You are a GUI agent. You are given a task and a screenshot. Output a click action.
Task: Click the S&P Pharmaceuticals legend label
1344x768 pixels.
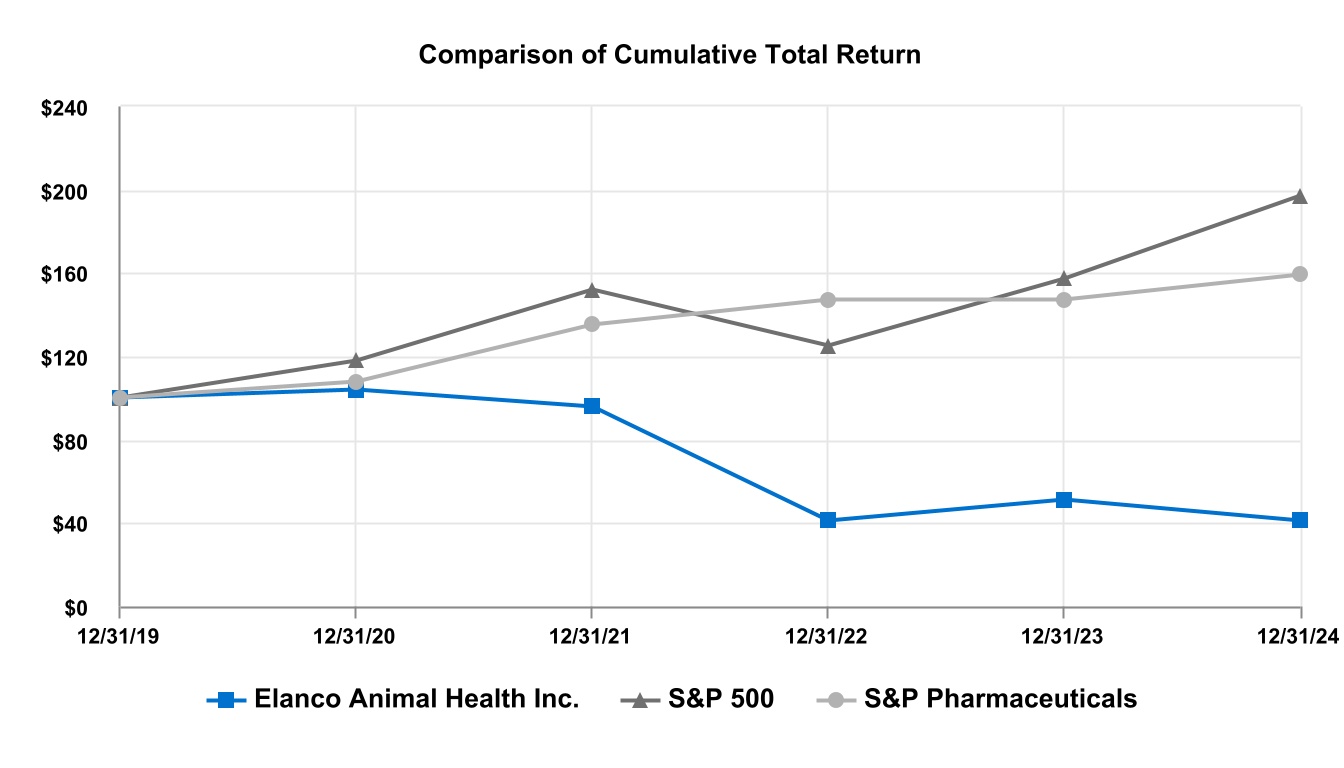point(1000,699)
